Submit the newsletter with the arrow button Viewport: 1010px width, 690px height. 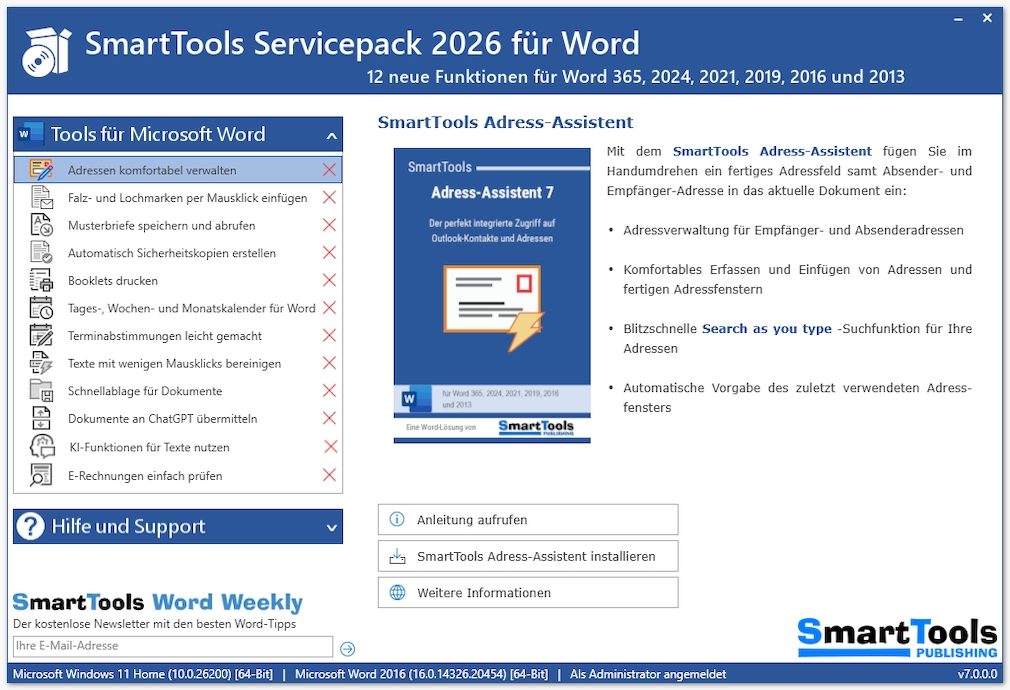(x=348, y=648)
